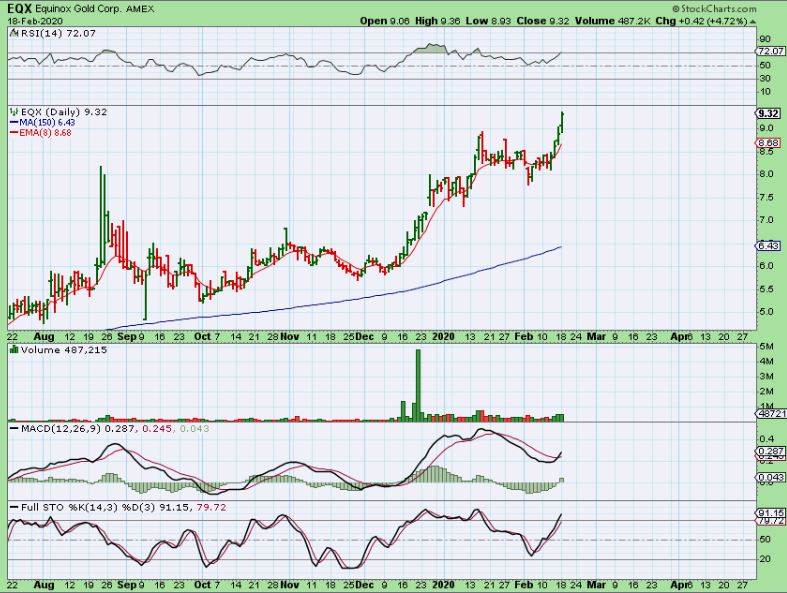This screenshot has height=593, width=787.
Task: Click the Chg +0.42 (+4.72%) value in header
Action: (x=709, y=19)
